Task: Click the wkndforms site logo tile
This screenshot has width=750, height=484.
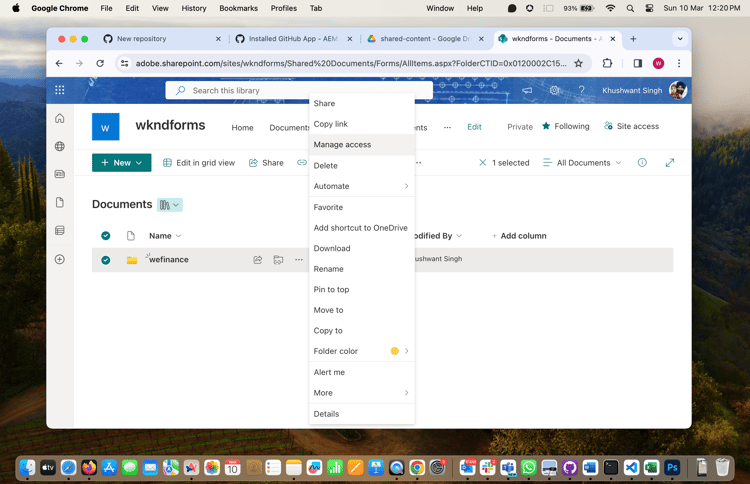Action: pyautogui.click(x=106, y=127)
